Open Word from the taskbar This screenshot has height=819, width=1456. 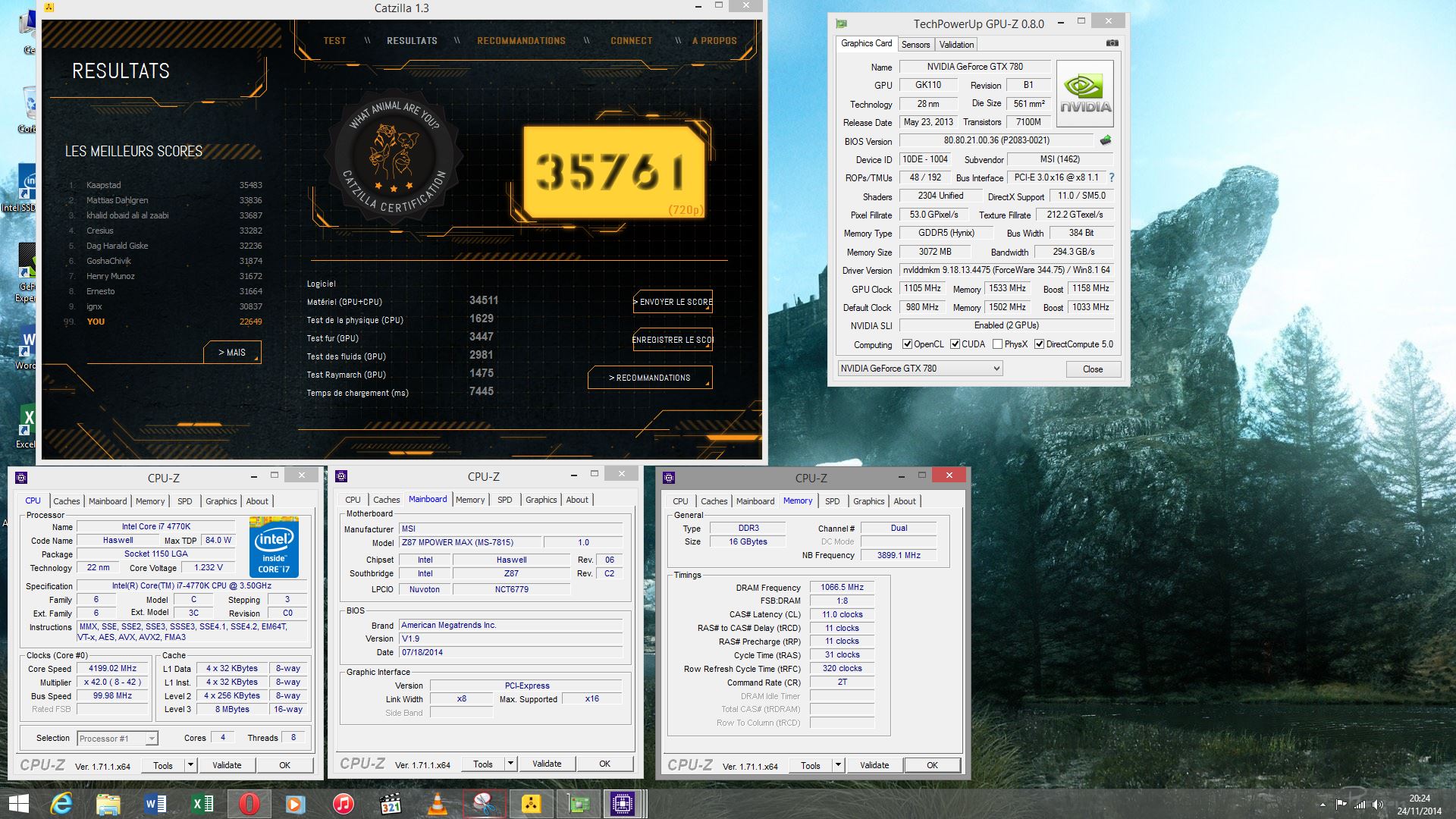click(x=155, y=804)
